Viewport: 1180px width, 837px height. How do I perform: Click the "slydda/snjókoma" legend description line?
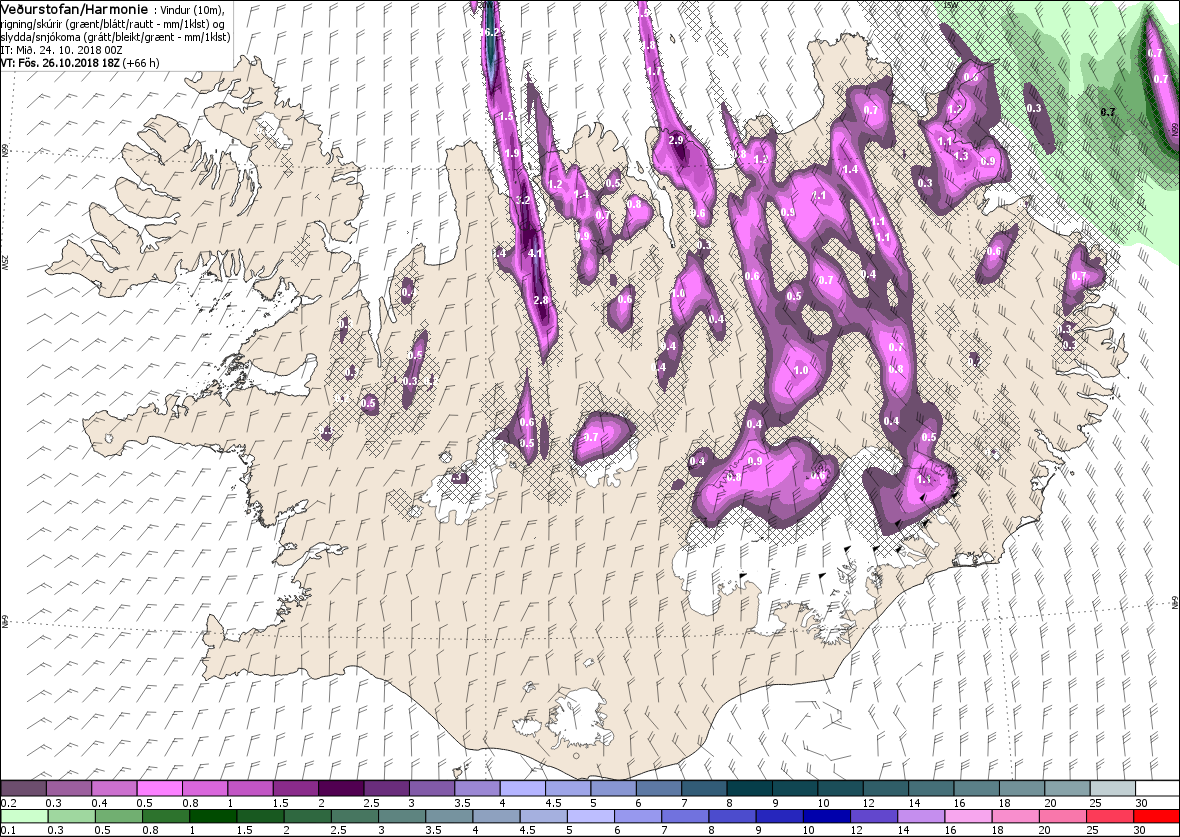coord(115,37)
